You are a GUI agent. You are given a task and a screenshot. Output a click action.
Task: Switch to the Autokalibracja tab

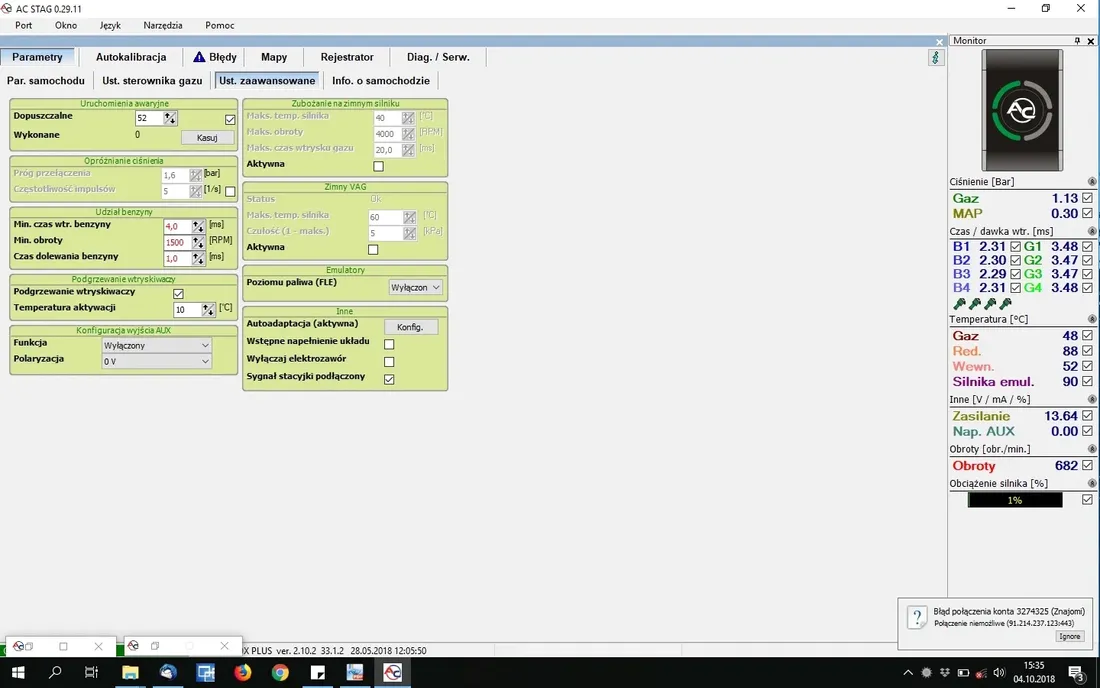[131, 57]
